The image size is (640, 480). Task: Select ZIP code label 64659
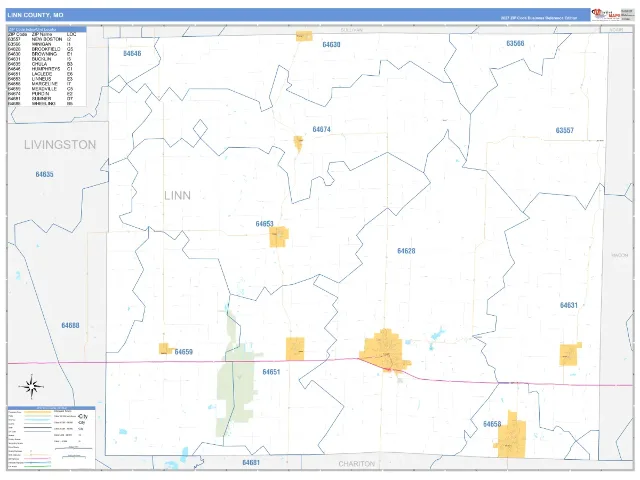[x=184, y=352]
